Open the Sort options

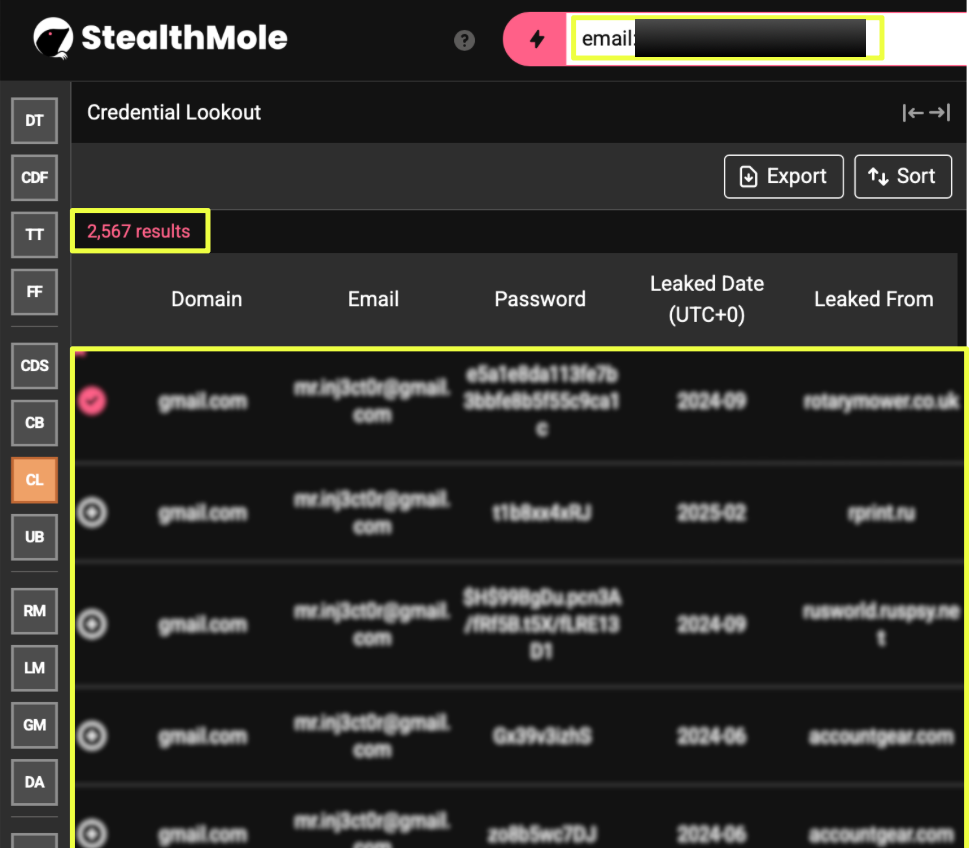tap(902, 177)
